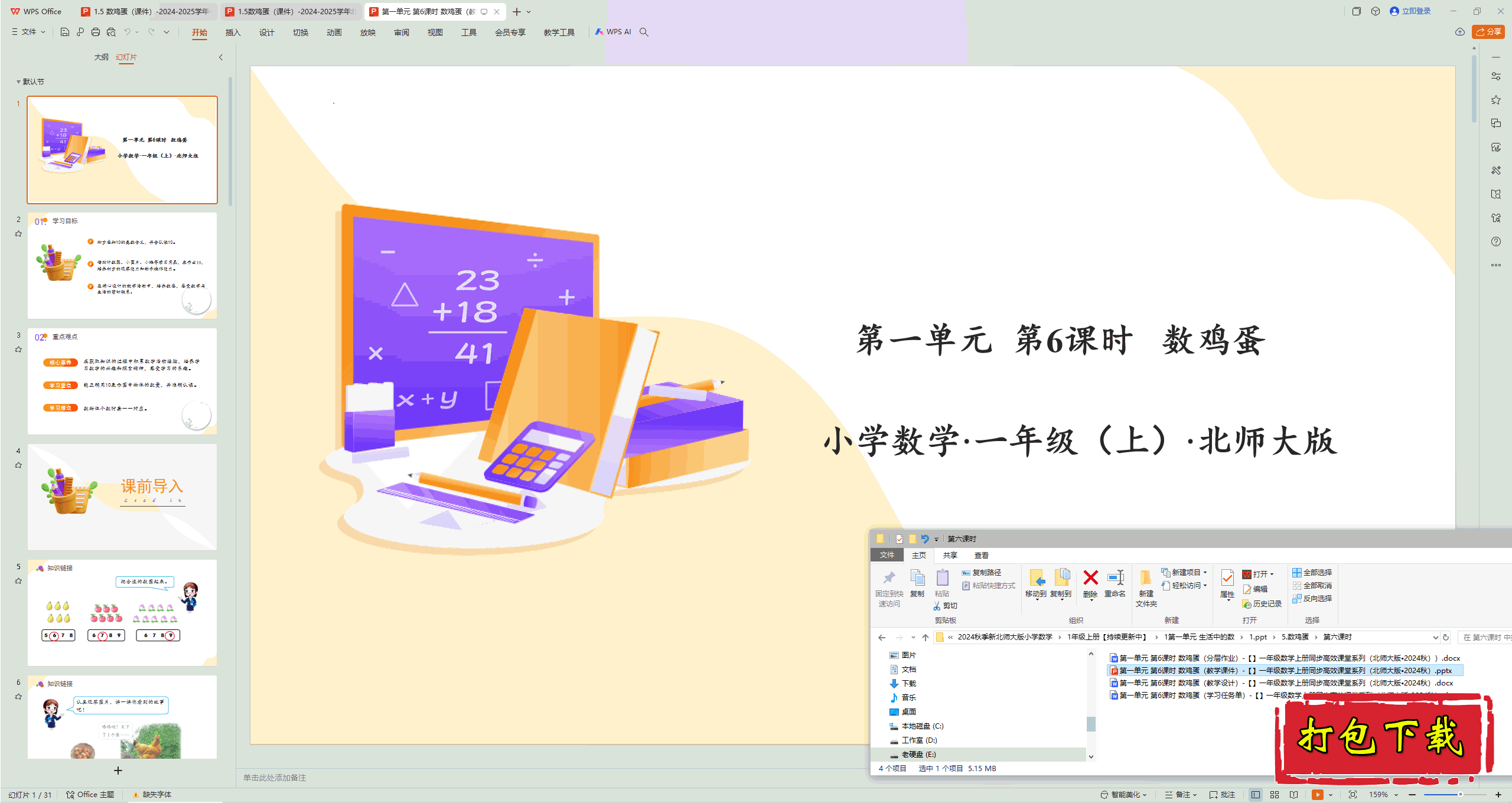Select normal view icon in status bar
This screenshot has height=803, width=1512.
point(1256,795)
